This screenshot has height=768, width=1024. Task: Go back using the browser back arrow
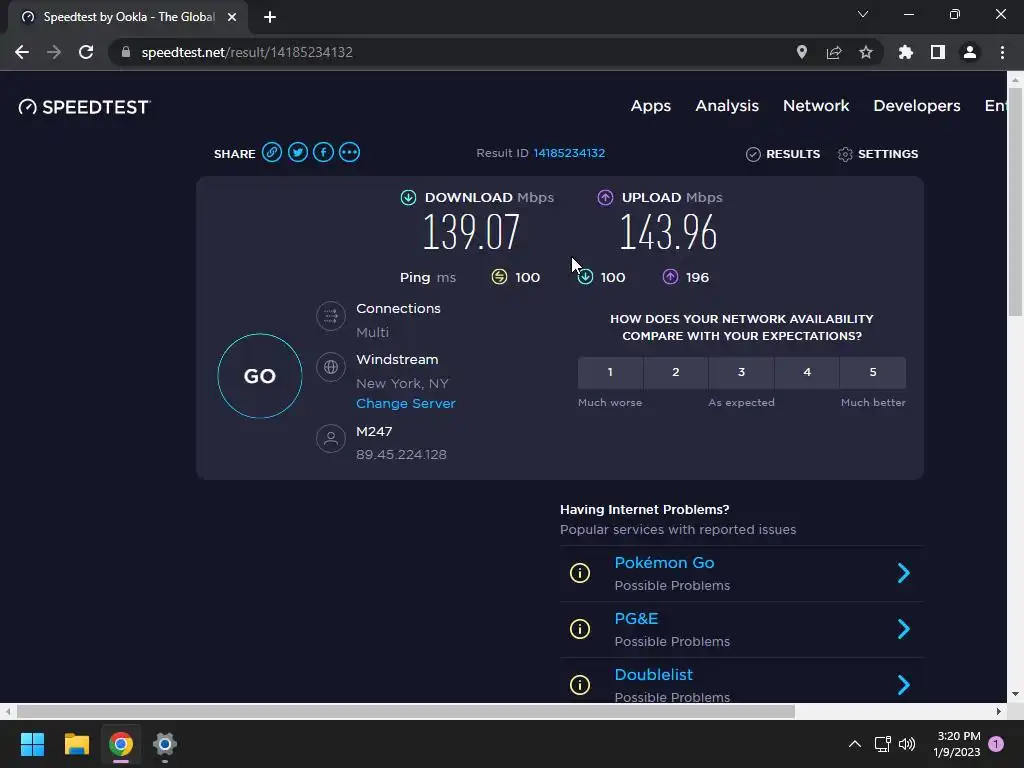click(x=22, y=52)
